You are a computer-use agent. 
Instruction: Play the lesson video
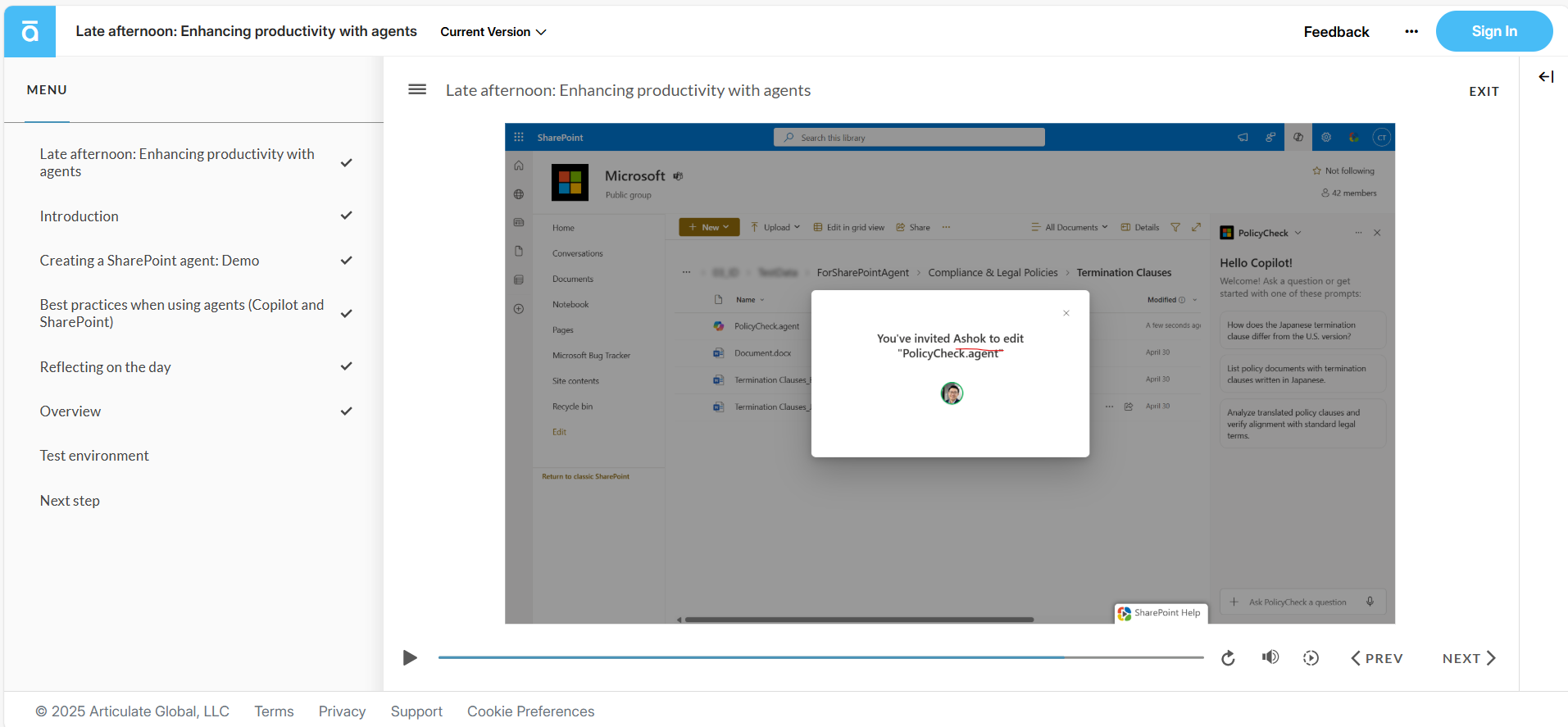(410, 658)
